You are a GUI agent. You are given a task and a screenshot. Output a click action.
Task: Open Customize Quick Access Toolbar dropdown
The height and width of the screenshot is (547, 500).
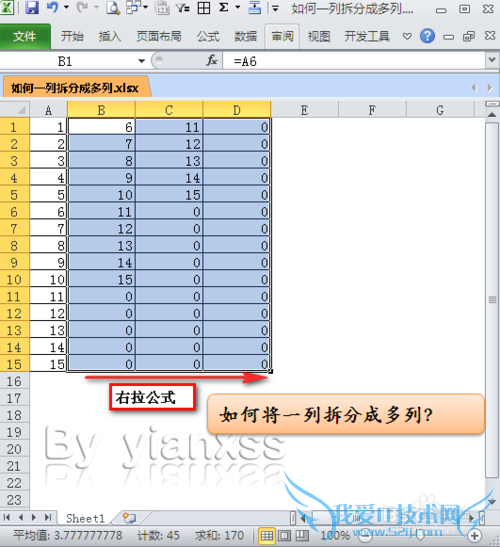[275, 8]
